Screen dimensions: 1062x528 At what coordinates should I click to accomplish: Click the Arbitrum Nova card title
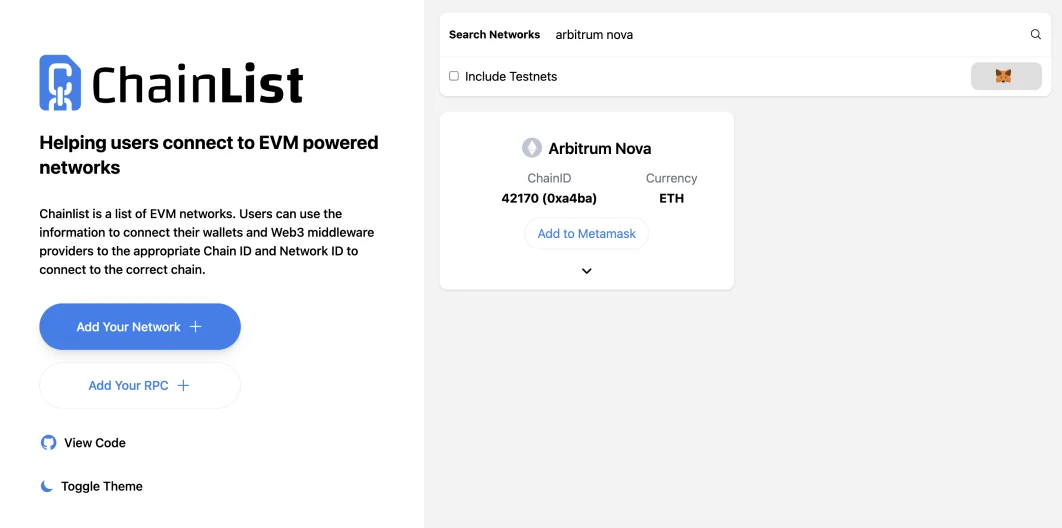[600, 148]
